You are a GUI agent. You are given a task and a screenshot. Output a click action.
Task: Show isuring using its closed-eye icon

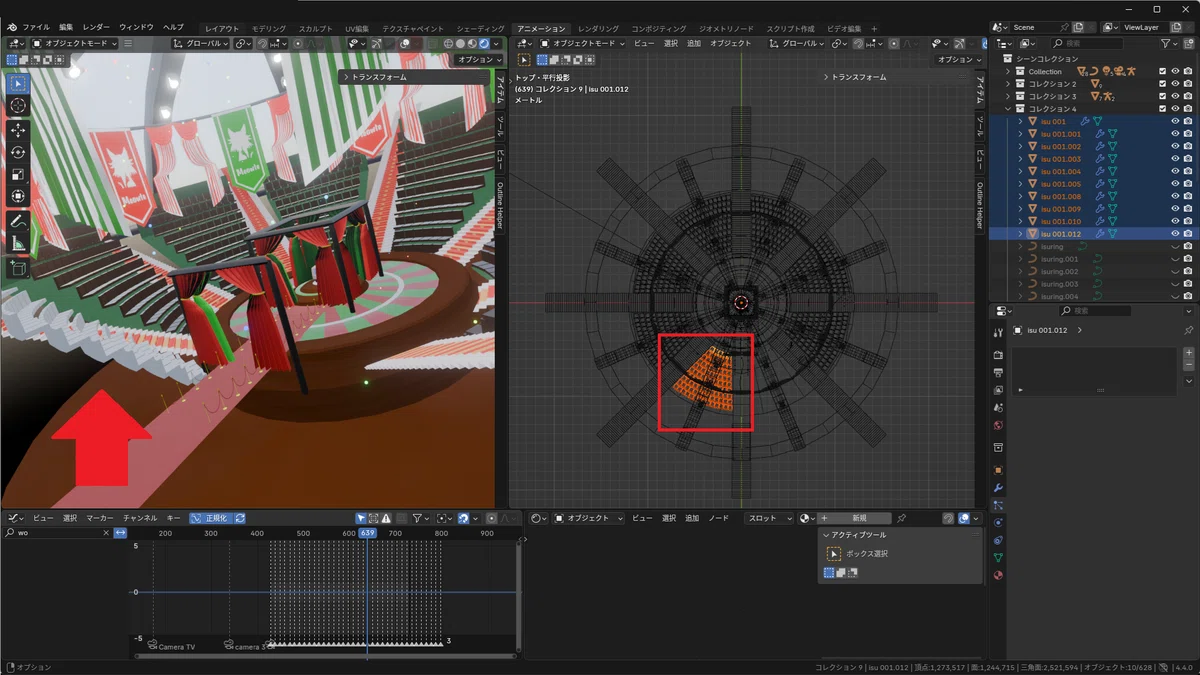pyautogui.click(x=1174, y=246)
